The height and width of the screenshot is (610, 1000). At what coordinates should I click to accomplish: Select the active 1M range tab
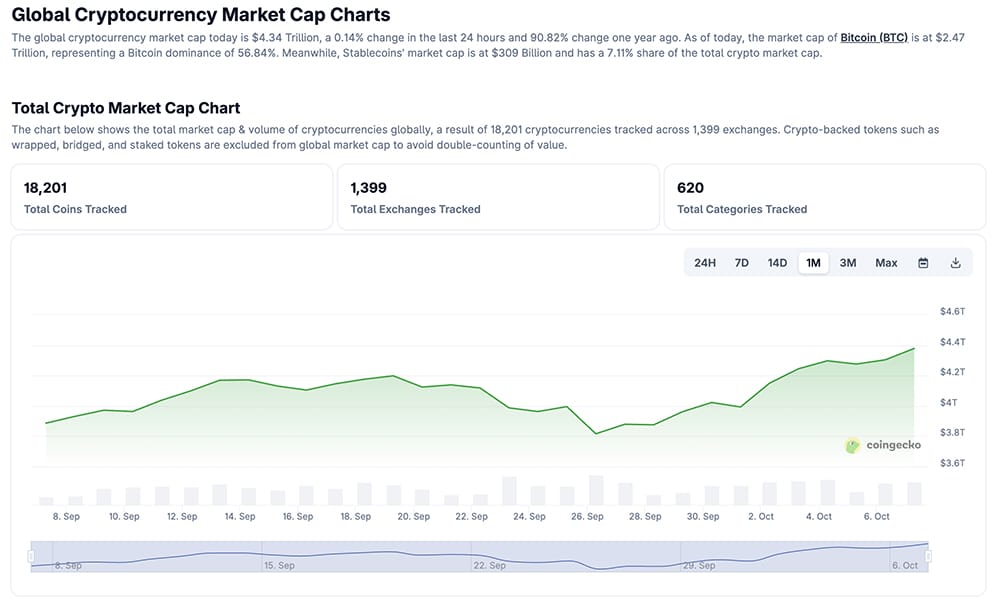813,263
